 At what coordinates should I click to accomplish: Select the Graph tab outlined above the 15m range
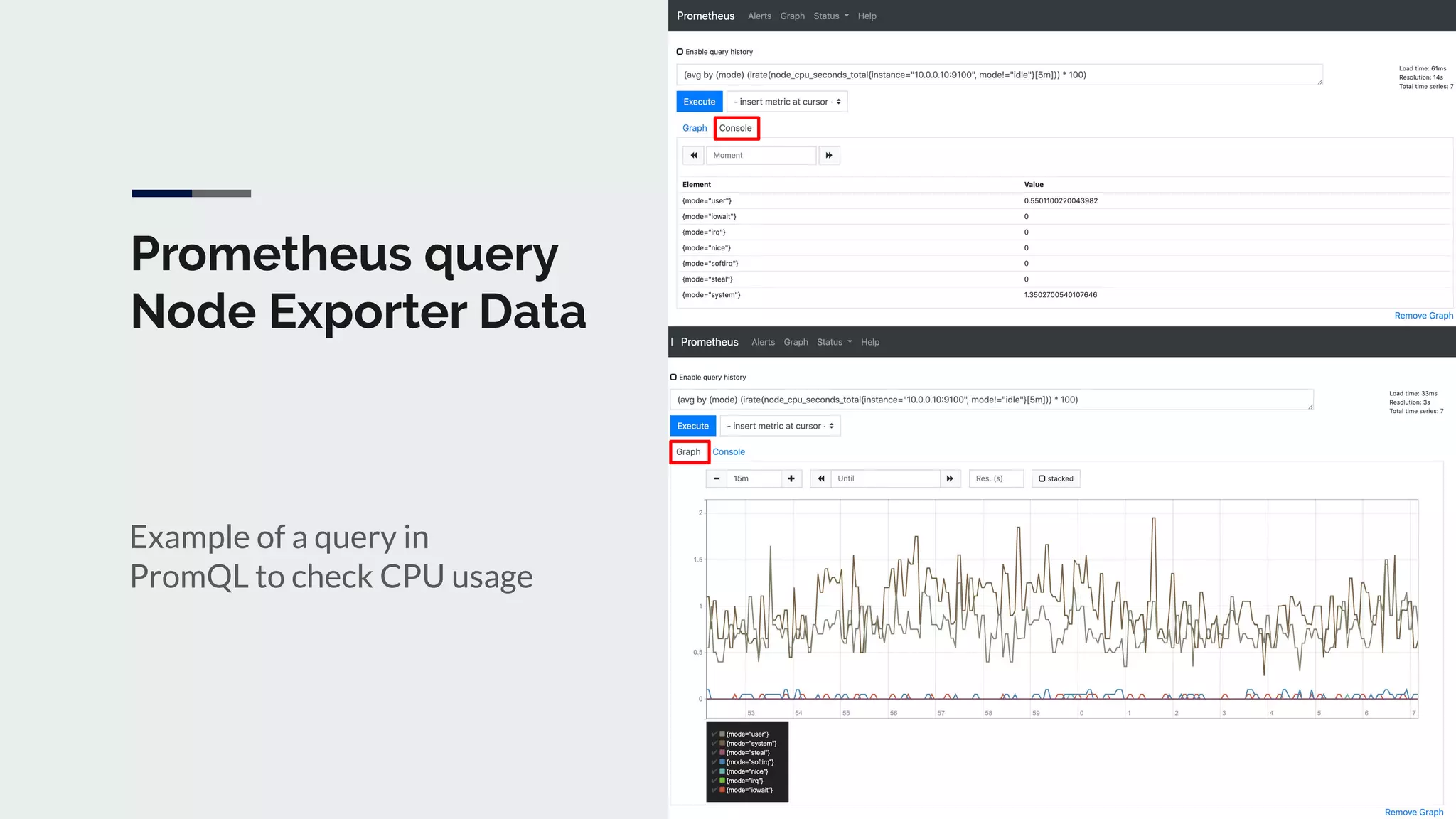688,451
